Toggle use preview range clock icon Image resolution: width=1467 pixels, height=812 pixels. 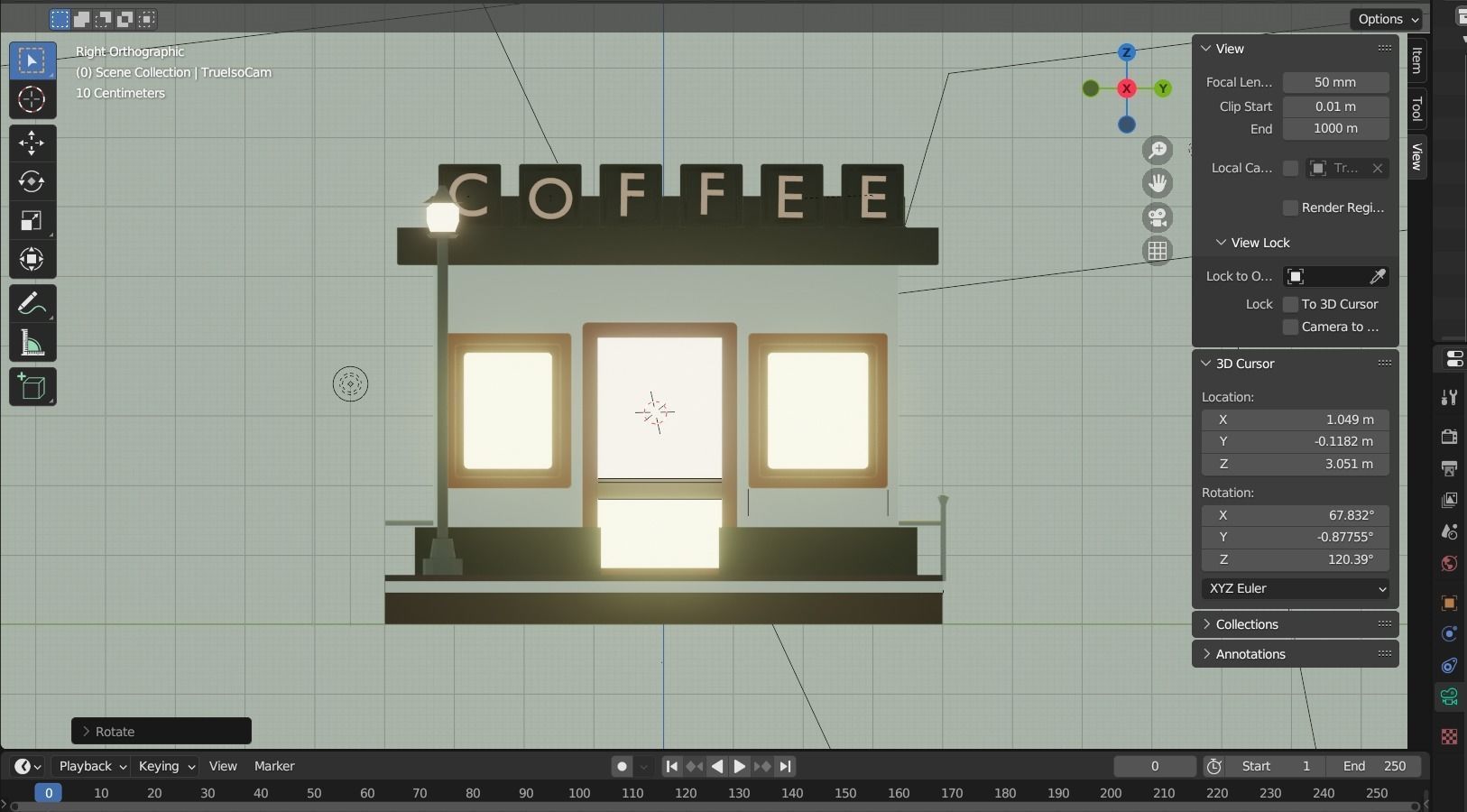(1214, 766)
